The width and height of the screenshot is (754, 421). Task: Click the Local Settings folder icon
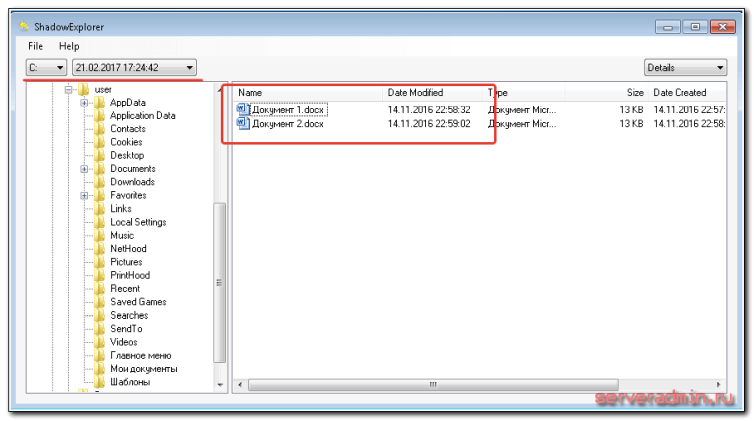[x=100, y=222]
